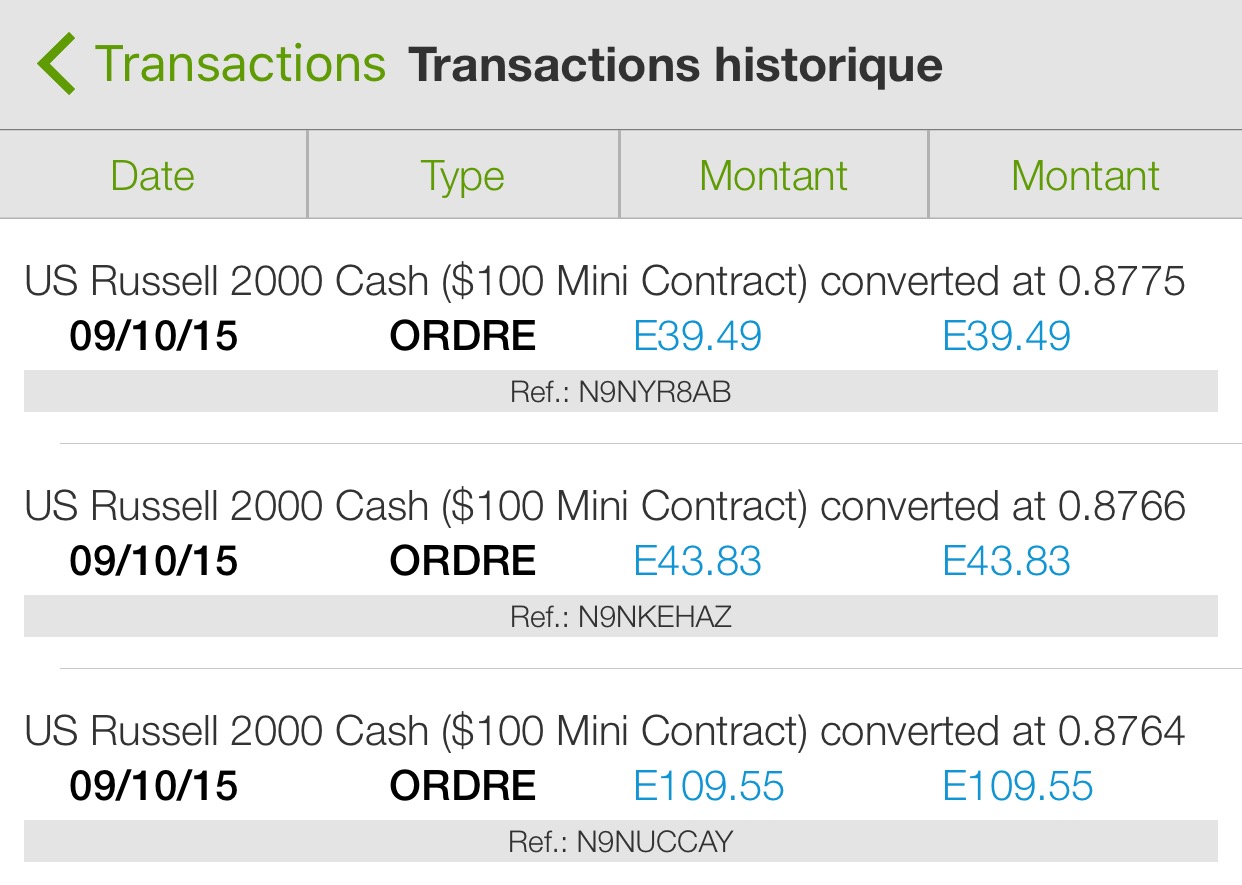Tap the green back chevron icon
This screenshot has height=885, width=1242.
[x=56, y=64]
